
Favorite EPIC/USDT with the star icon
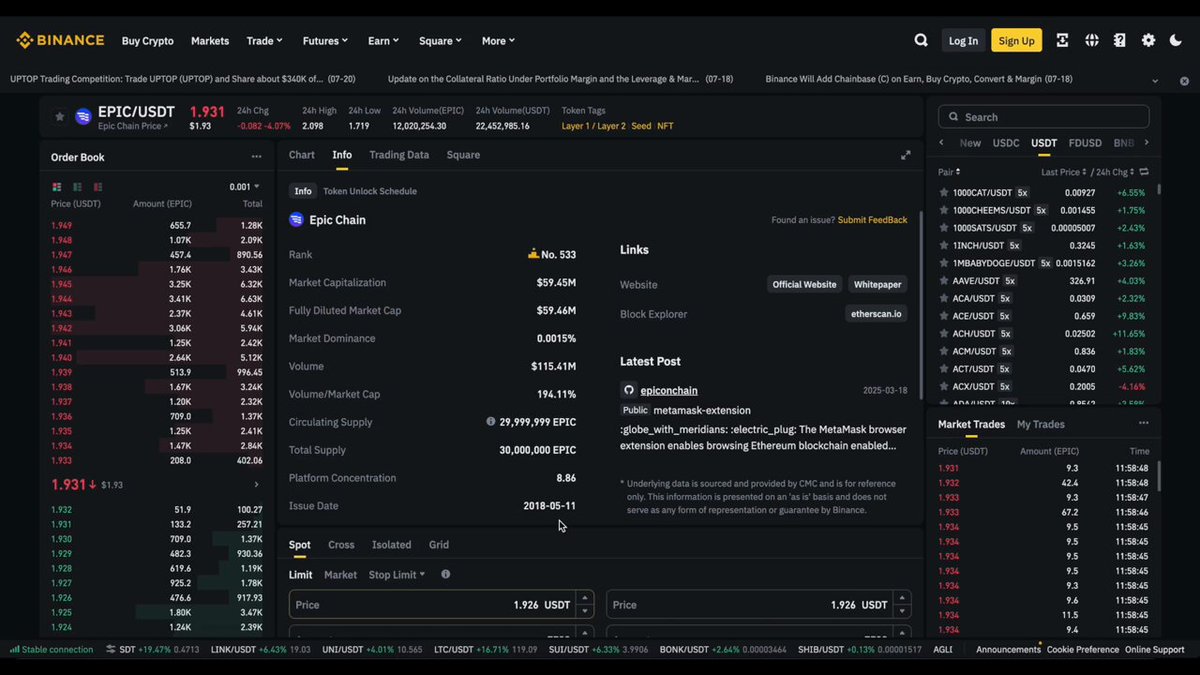coord(59,117)
